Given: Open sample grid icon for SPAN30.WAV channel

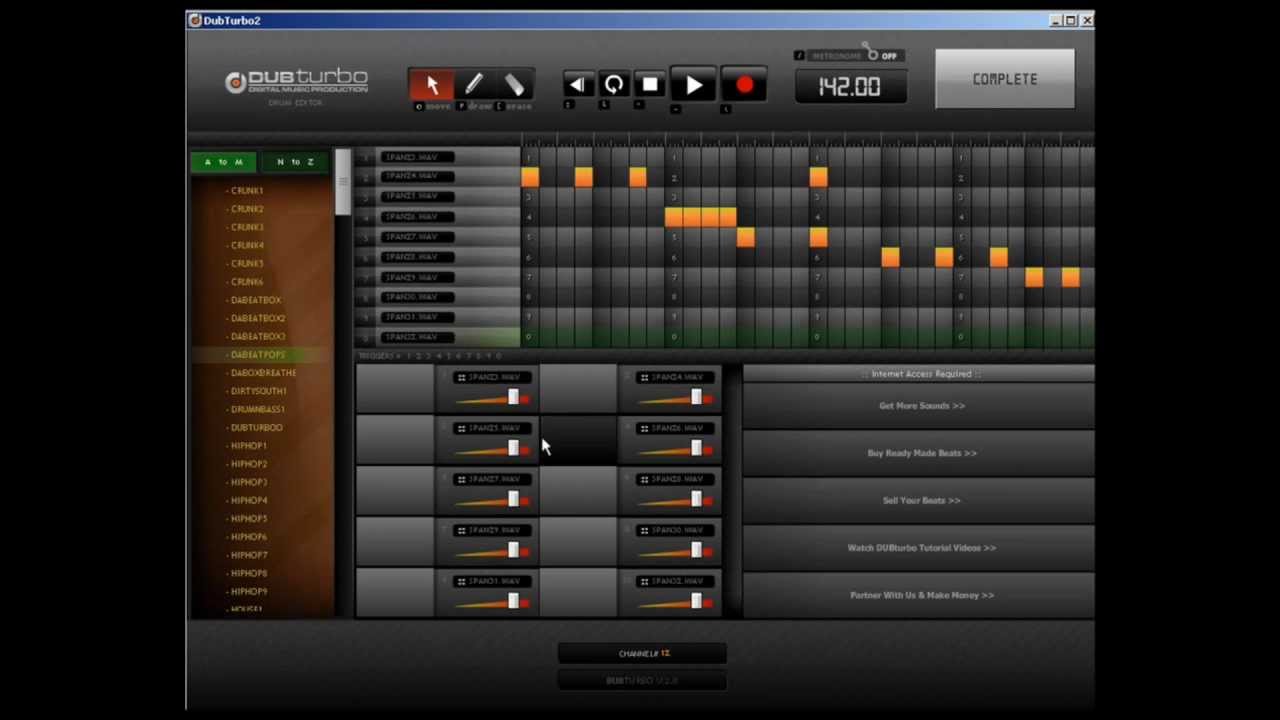Looking at the screenshot, I should [x=644, y=530].
